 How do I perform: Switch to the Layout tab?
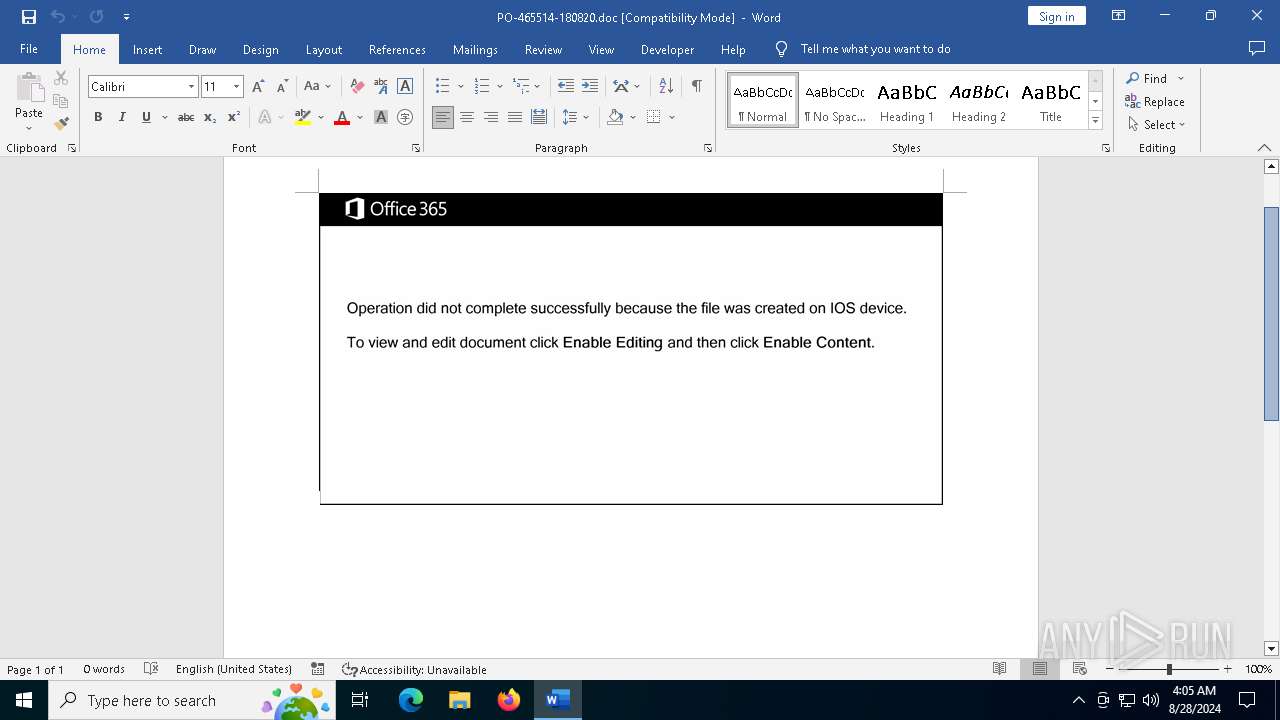click(x=323, y=49)
